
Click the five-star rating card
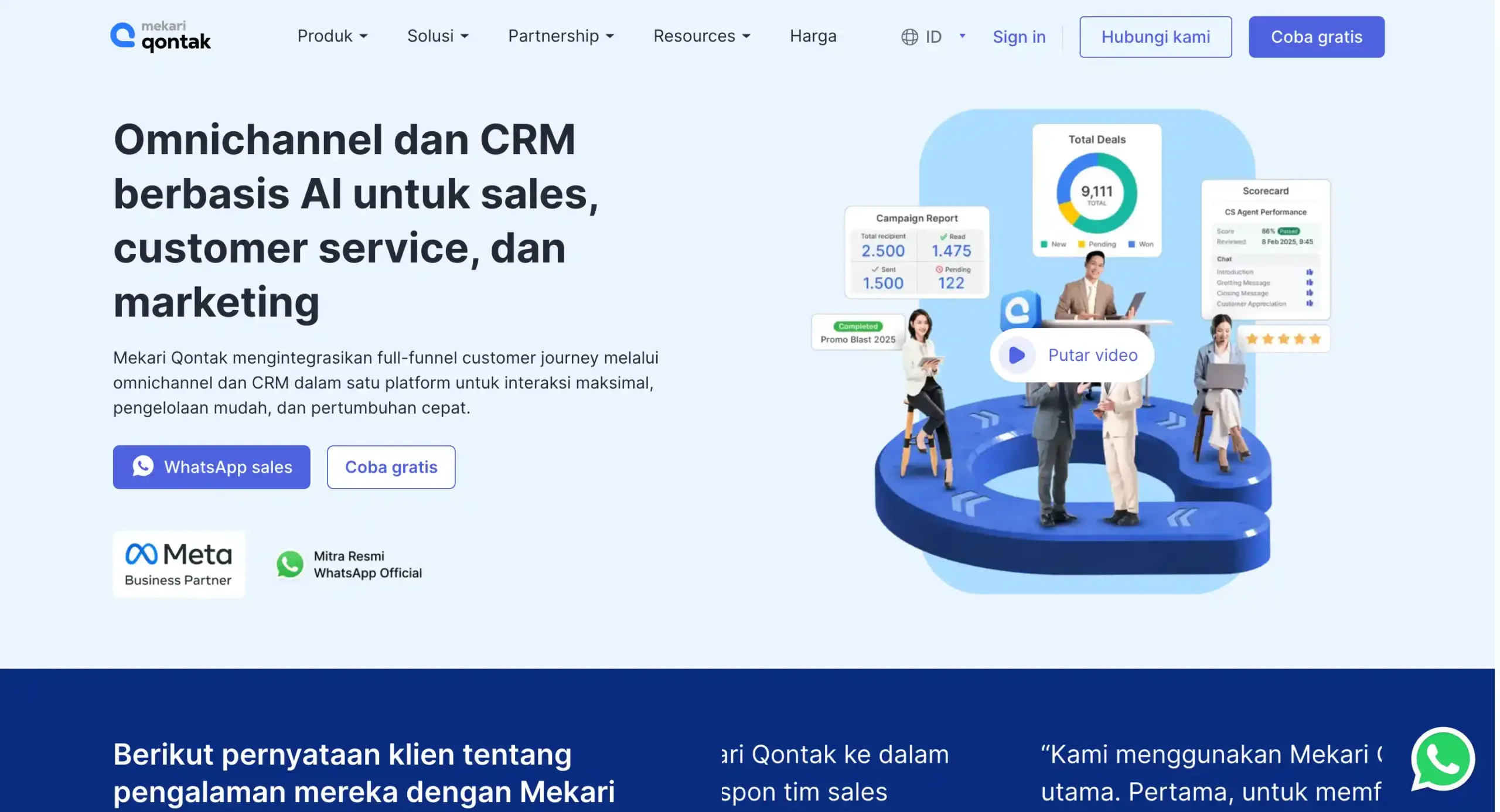[1283, 339]
